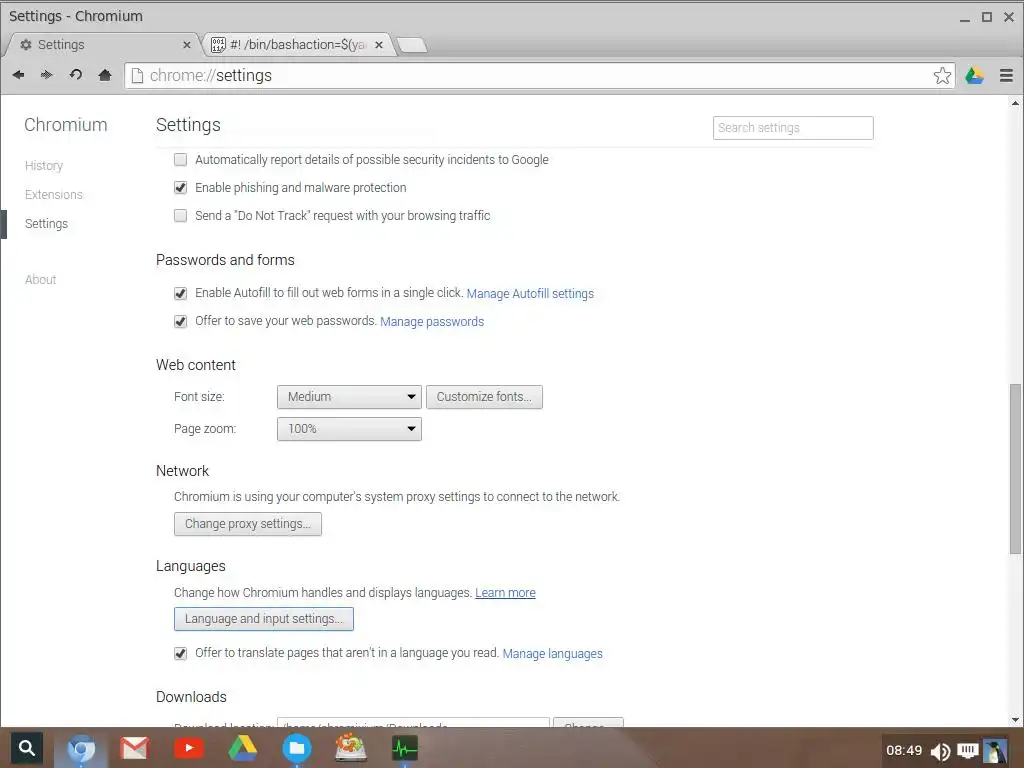Open About in the sidebar
The width and height of the screenshot is (1024, 768).
40,280
